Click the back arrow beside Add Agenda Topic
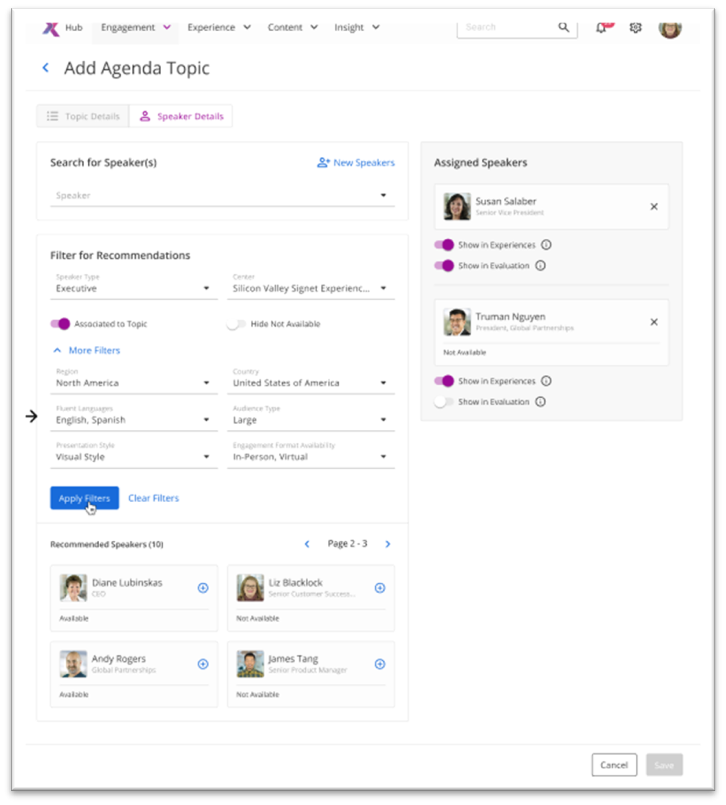This screenshot has height=805, width=726. (x=45, y=68)
